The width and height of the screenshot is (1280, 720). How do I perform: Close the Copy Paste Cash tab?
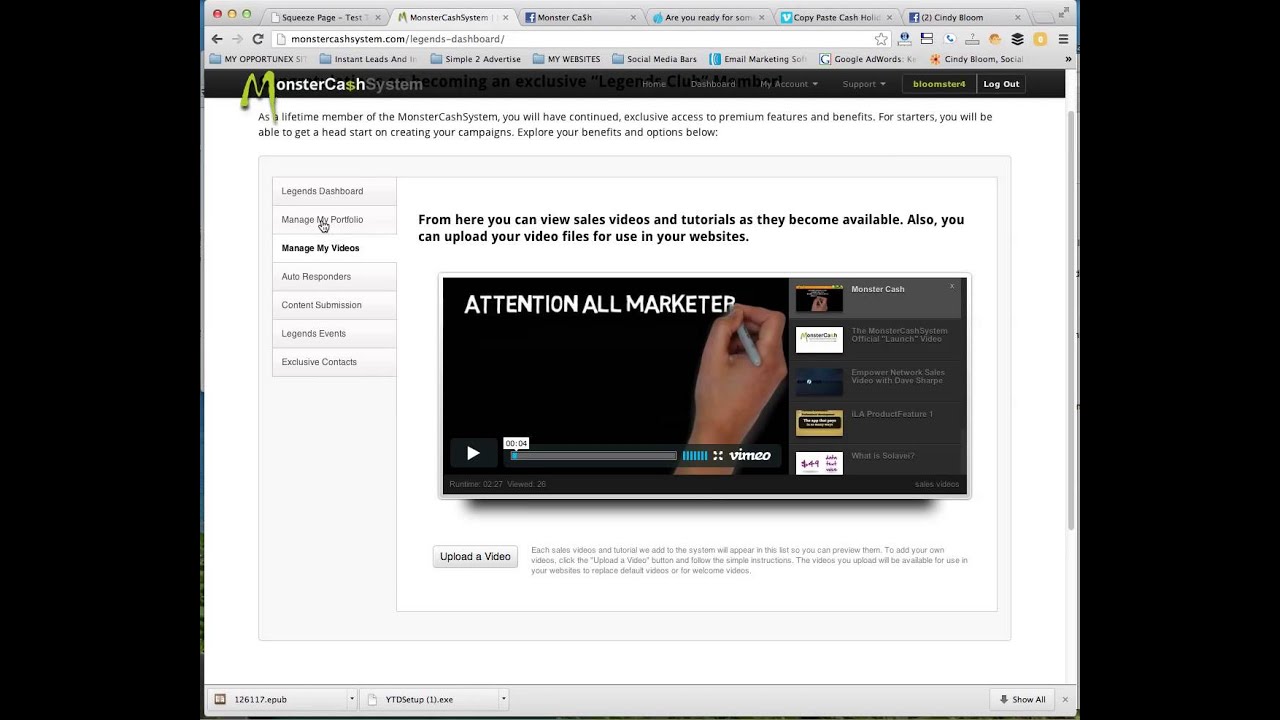click(889, 18)
